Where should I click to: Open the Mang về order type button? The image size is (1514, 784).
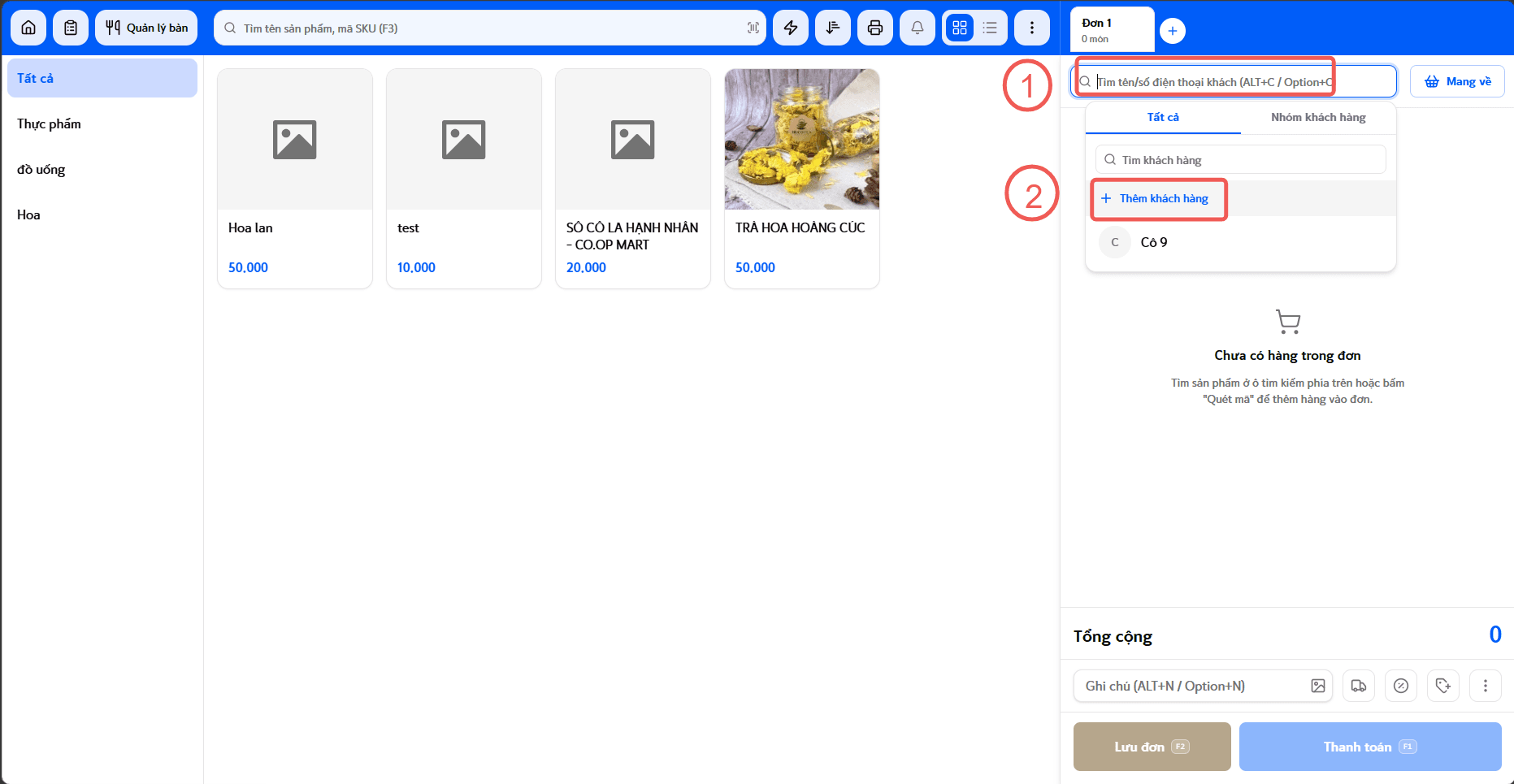pyautogui.click(x=1457, y=81)
